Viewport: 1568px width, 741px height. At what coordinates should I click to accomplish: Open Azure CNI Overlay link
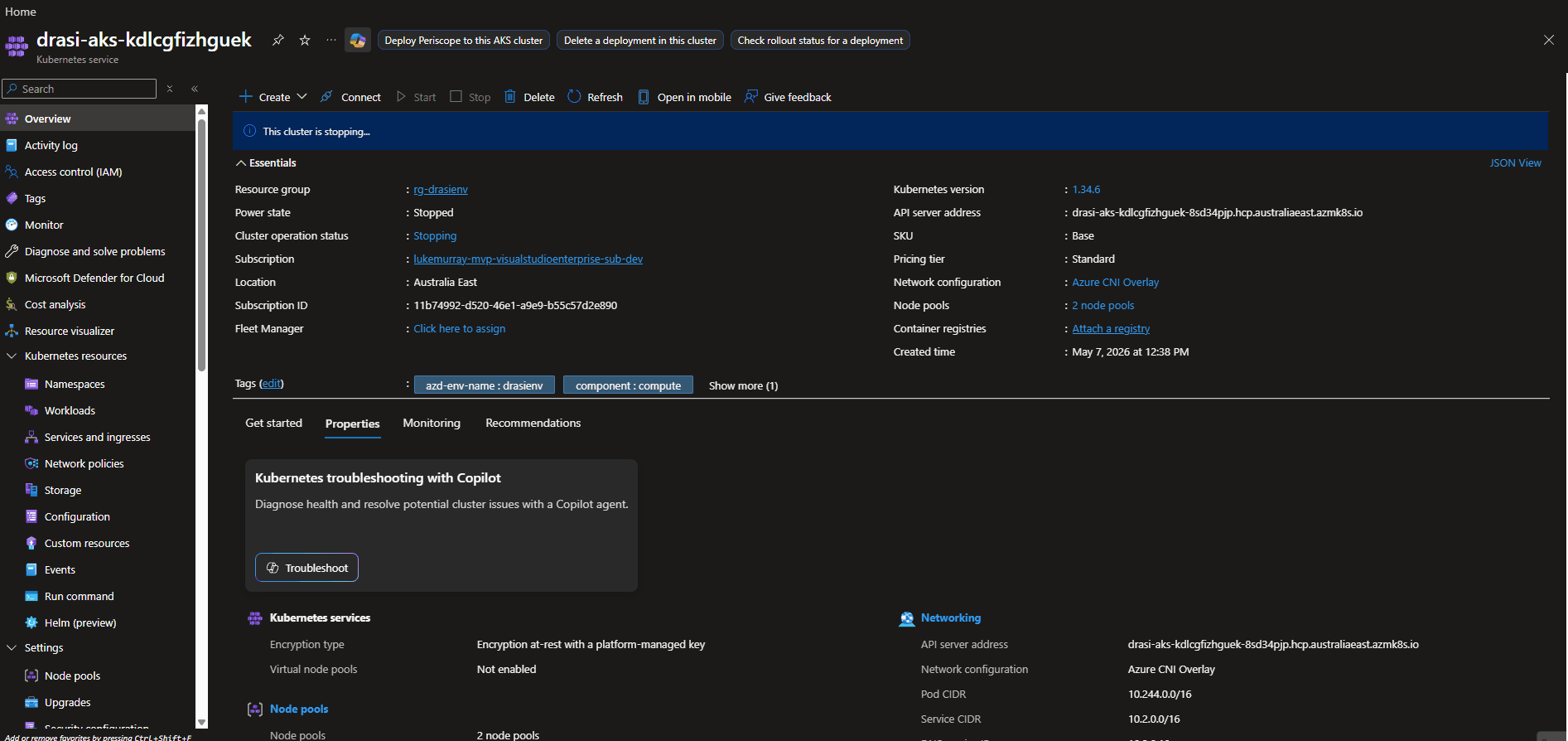coord(1115,283)
